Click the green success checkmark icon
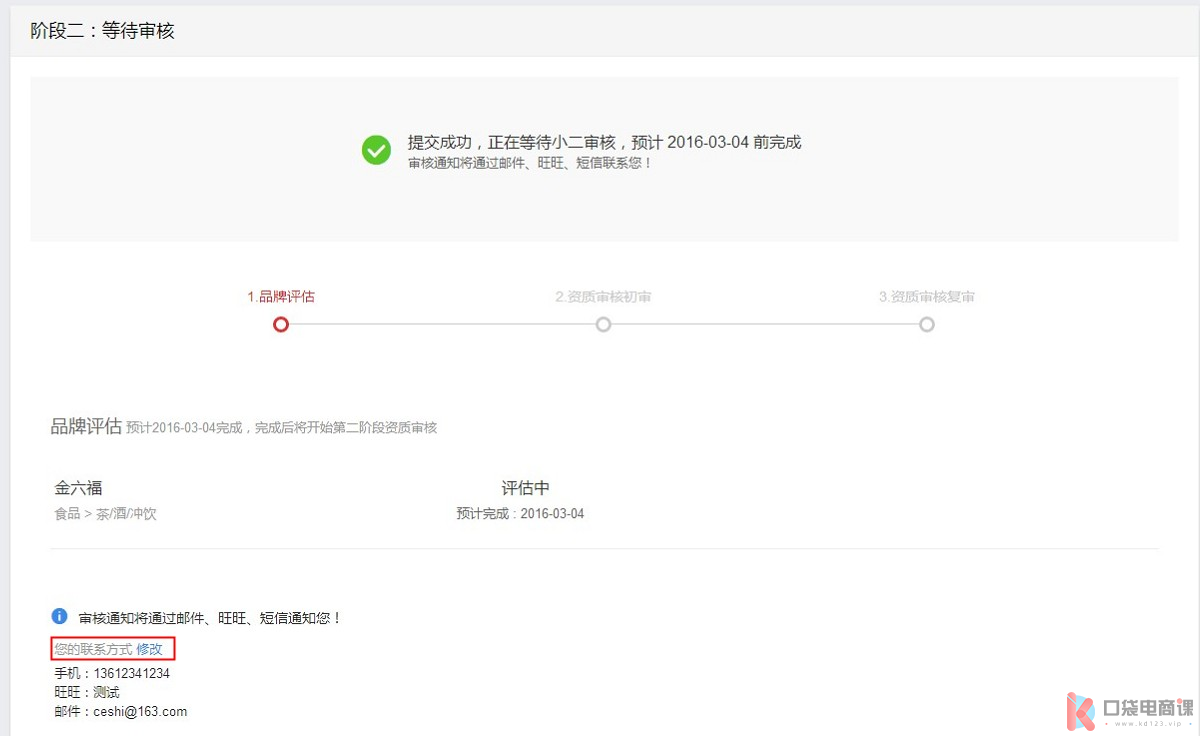 pyautogui.click(x=376, y=150)
